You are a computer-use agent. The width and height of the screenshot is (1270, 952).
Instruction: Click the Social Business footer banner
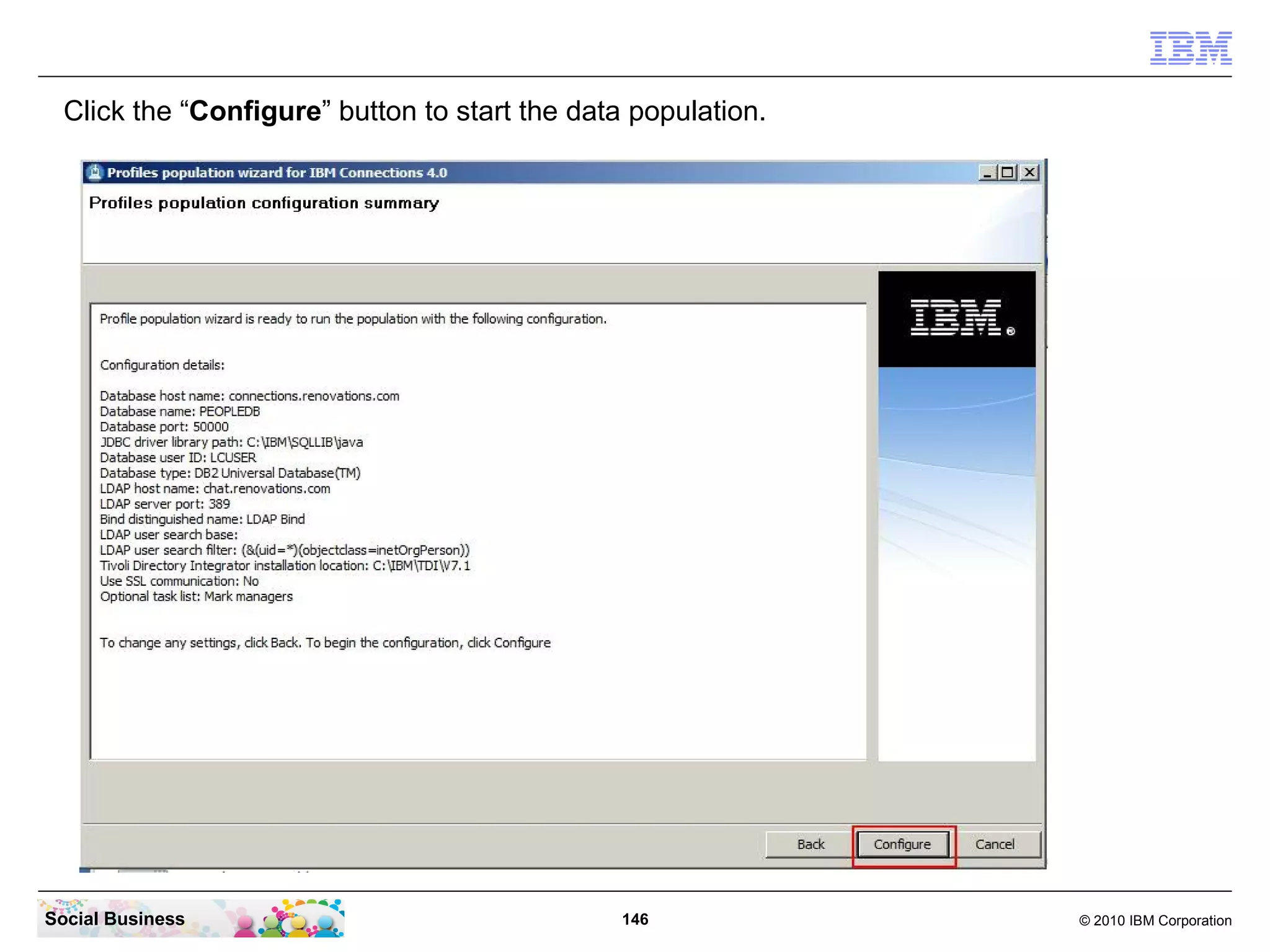(191, 918)
